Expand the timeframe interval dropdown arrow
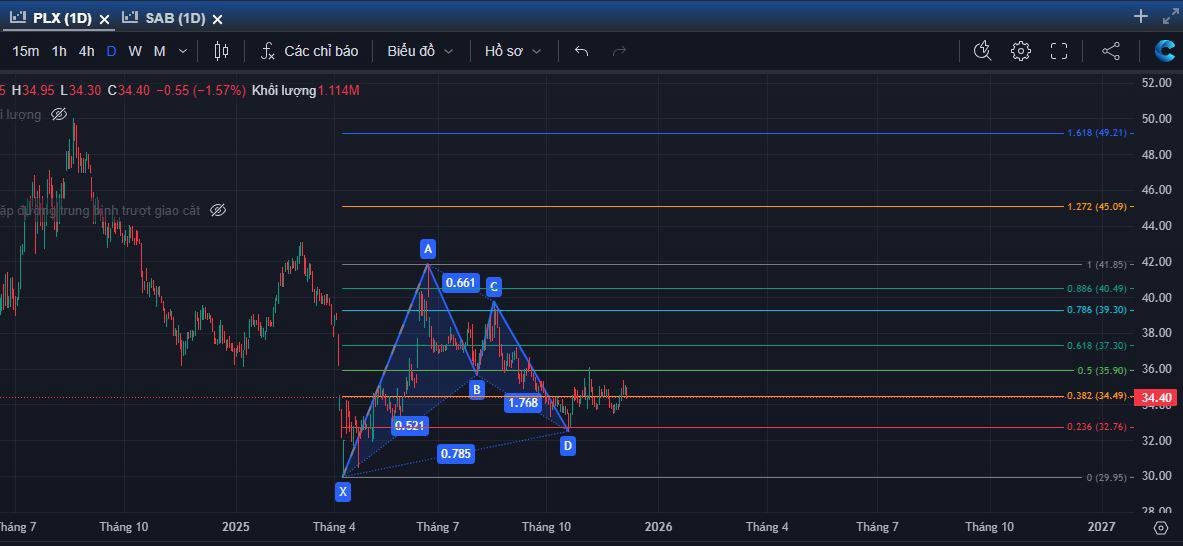This screenshot has height=546, width=1183. tap(183, 51)
